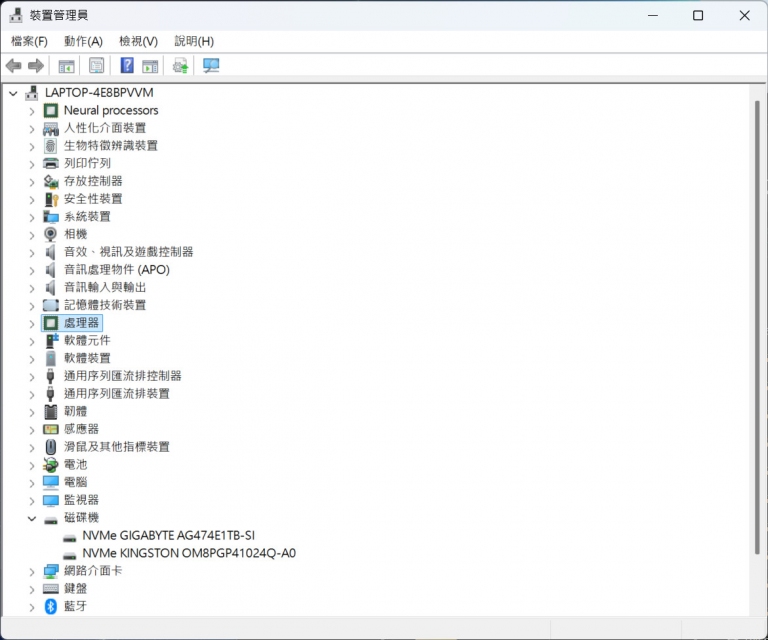Expand the 監視器 category

tap(32, 501)
